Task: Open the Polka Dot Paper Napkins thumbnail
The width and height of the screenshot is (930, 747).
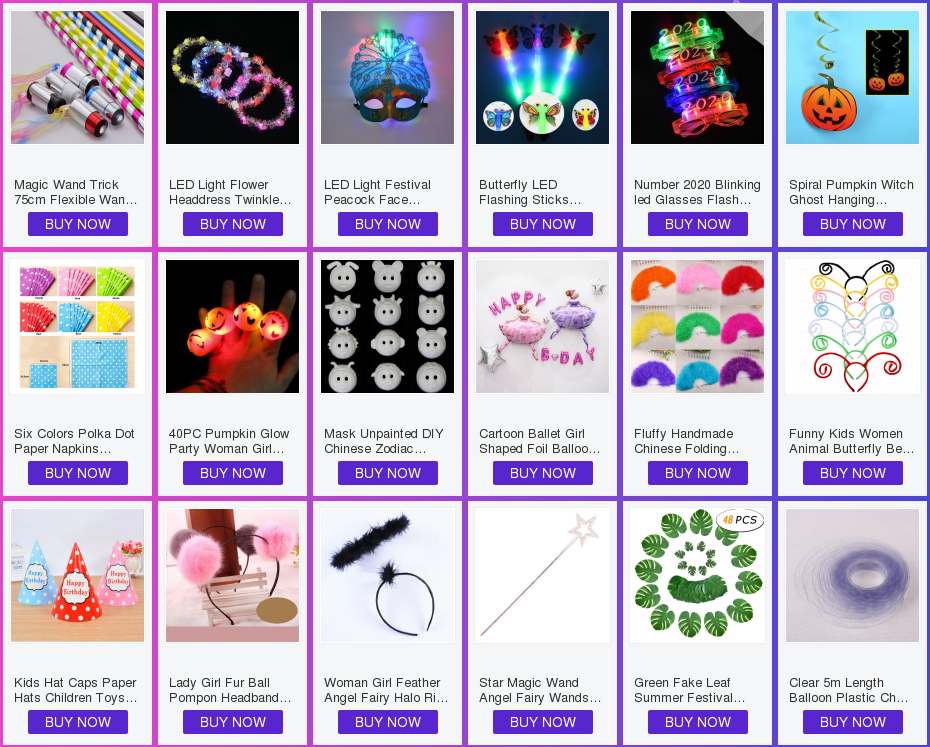Action: (x=78, y=326)
